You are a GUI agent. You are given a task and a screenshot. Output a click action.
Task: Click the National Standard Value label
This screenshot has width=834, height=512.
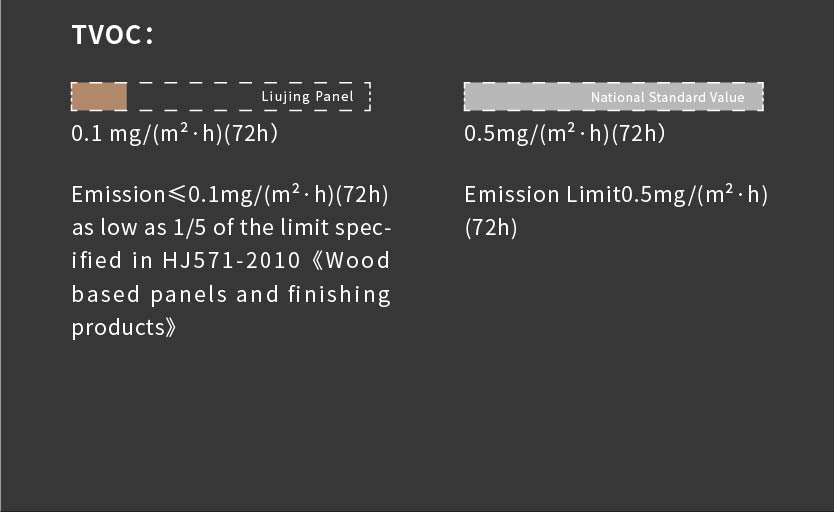tap(667, 97)
